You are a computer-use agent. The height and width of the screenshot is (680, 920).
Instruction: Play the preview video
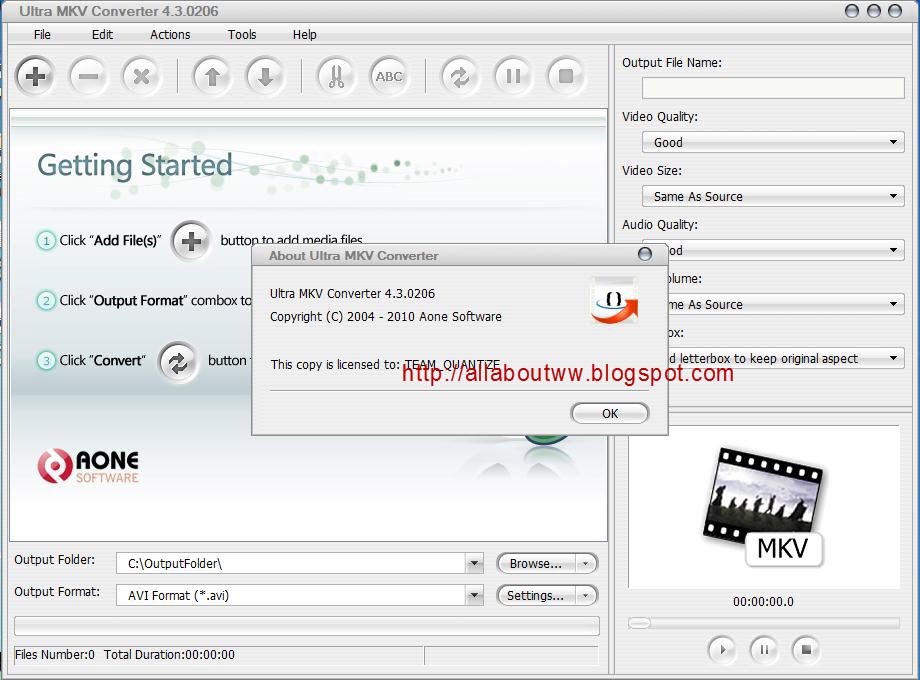[722, 649]
